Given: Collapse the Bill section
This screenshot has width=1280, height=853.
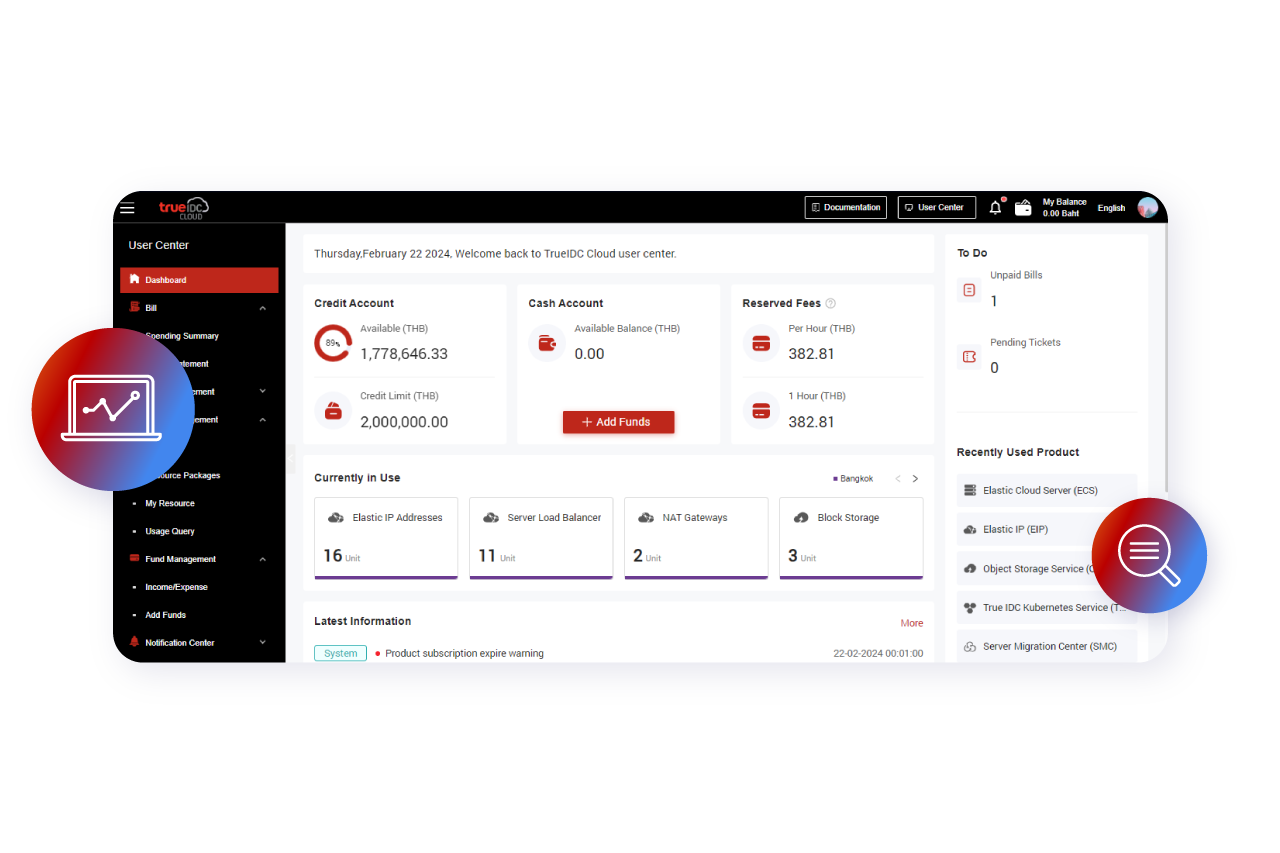Looking at the screenshot, I should tap(262, 307).
